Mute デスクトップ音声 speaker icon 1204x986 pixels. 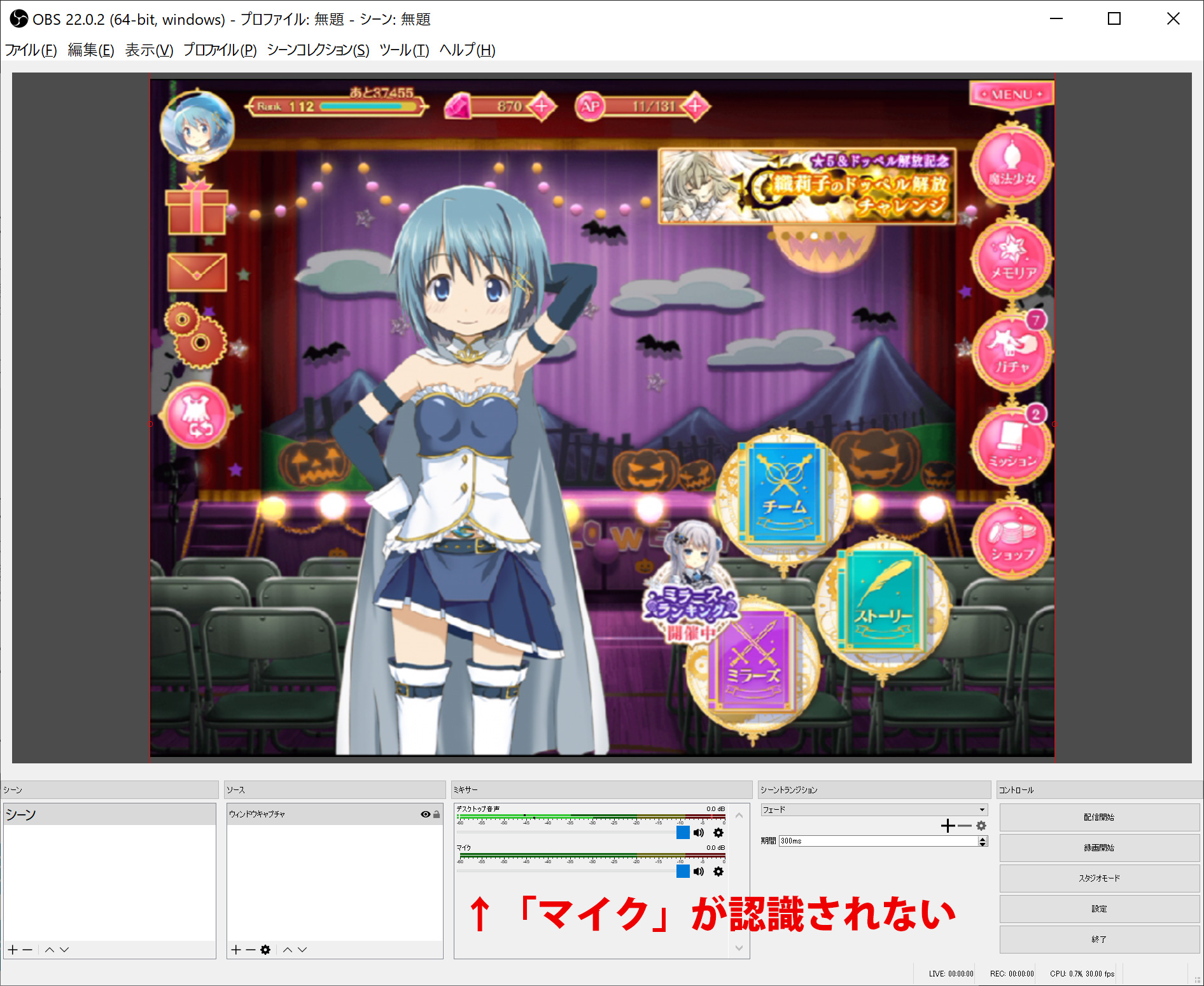(699, 833)
